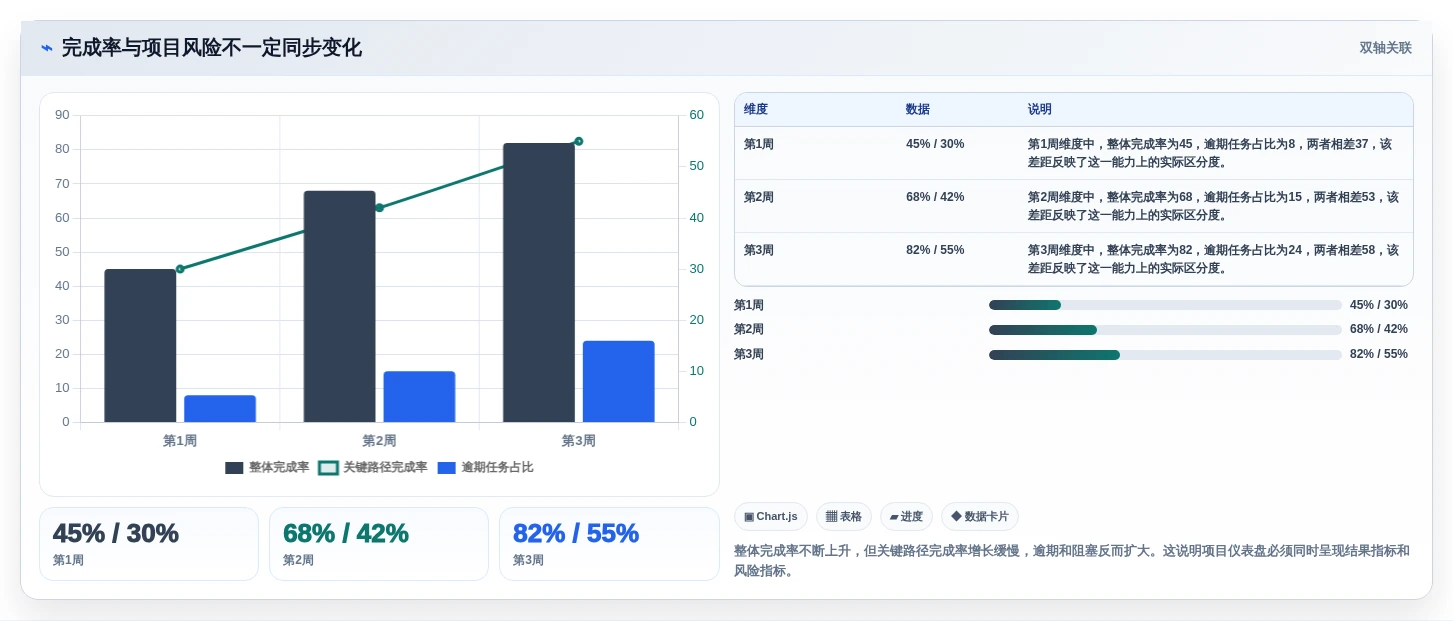1453x621 pixels.
Task: Click the summary paragraph starting 整体完成率不断上升
Action: pos(1072,561)
